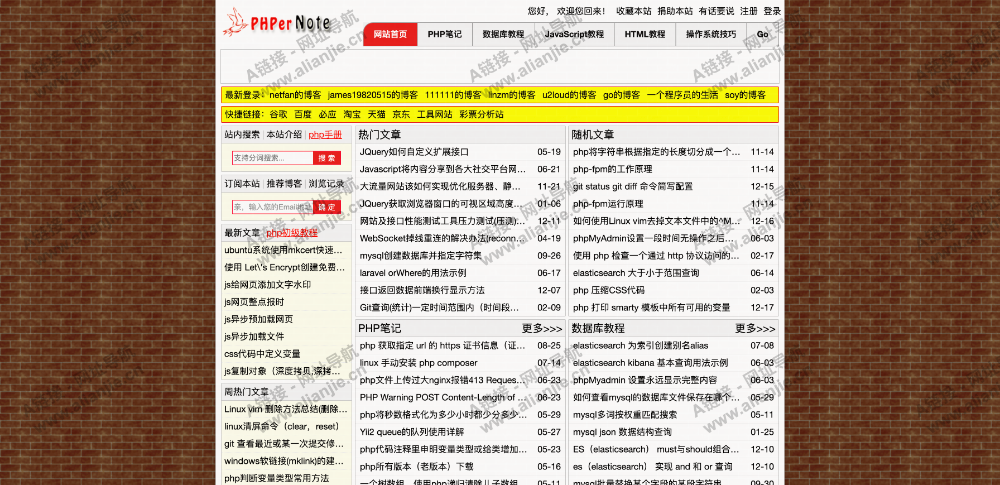1000x485 pixels.
Task: Open article js给网页添加文字水印
Action: click(268, 285)
